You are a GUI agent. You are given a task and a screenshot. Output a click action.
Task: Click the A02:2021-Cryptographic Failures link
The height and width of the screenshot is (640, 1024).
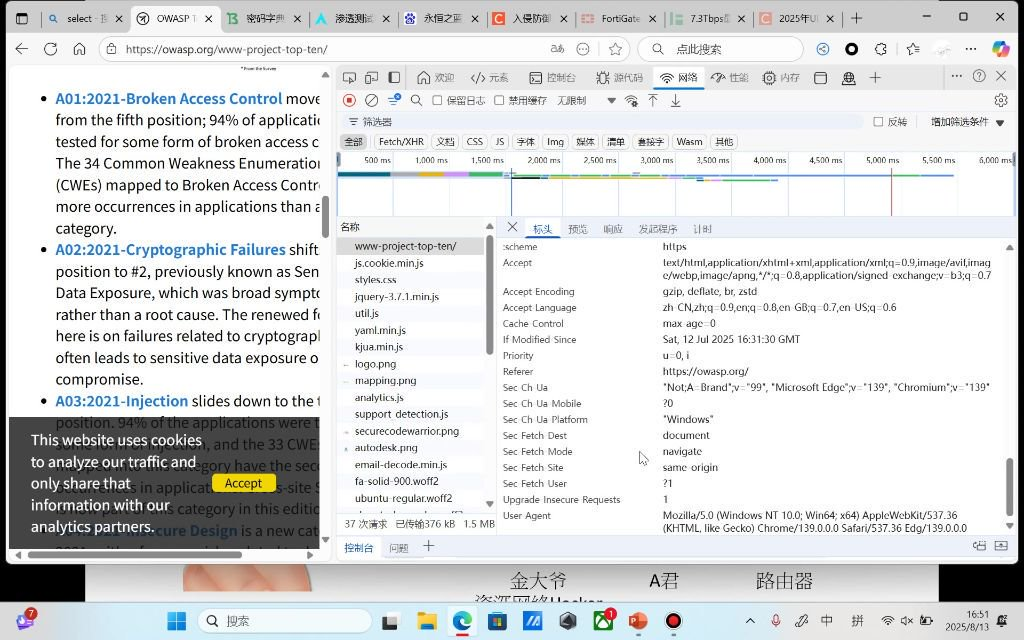(170, 249)
